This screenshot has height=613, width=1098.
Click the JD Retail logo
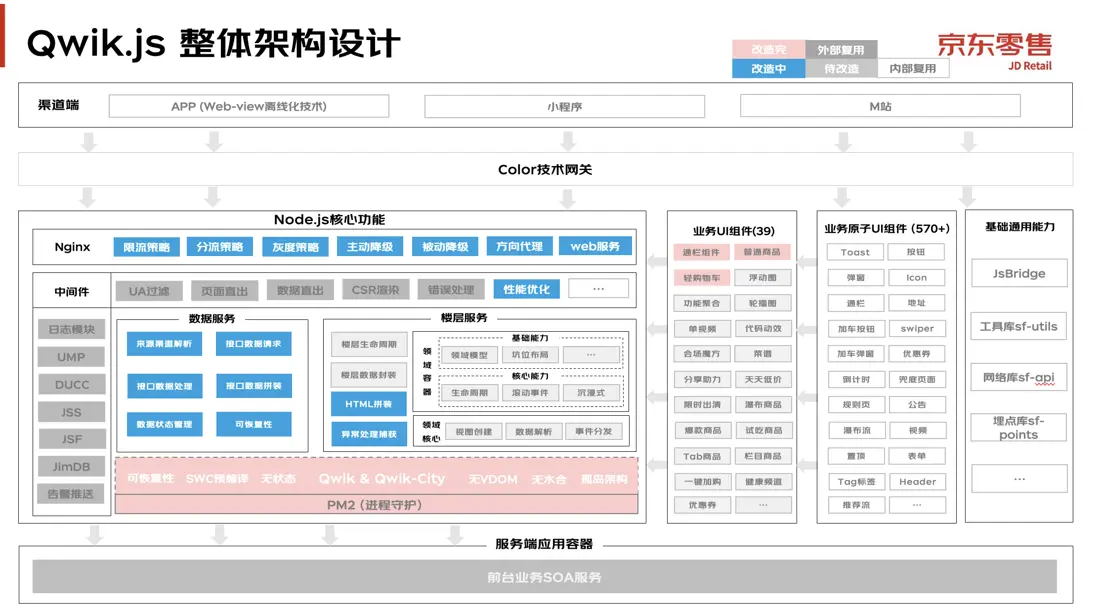click(x=994, y=50)
